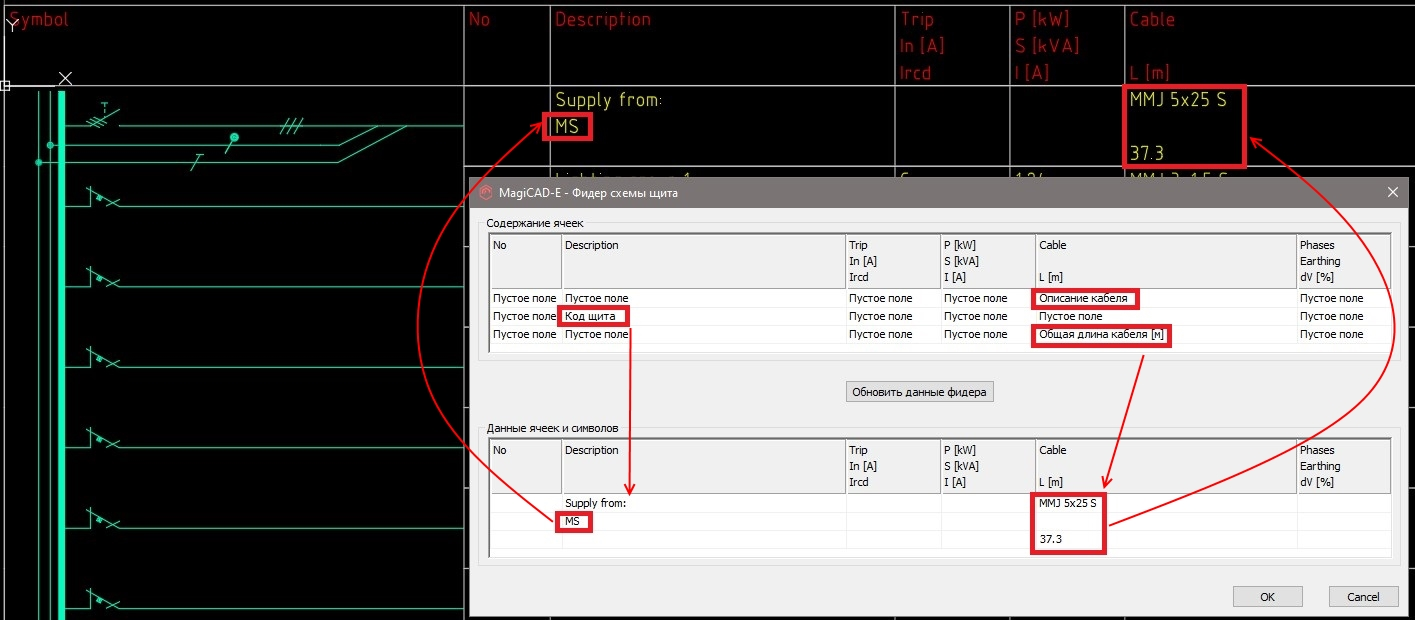
Task: Select the Описание кабеля cell
Action: point(1083,298)
